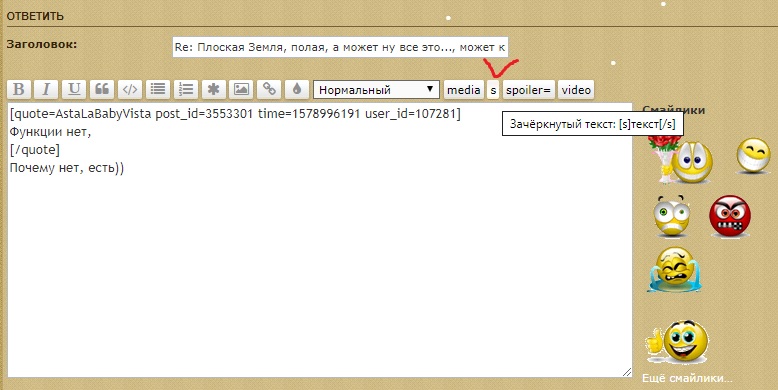
Task: Open the Нормальный font size dropdown
Action: pyautogui.click(x=376, y=90)
